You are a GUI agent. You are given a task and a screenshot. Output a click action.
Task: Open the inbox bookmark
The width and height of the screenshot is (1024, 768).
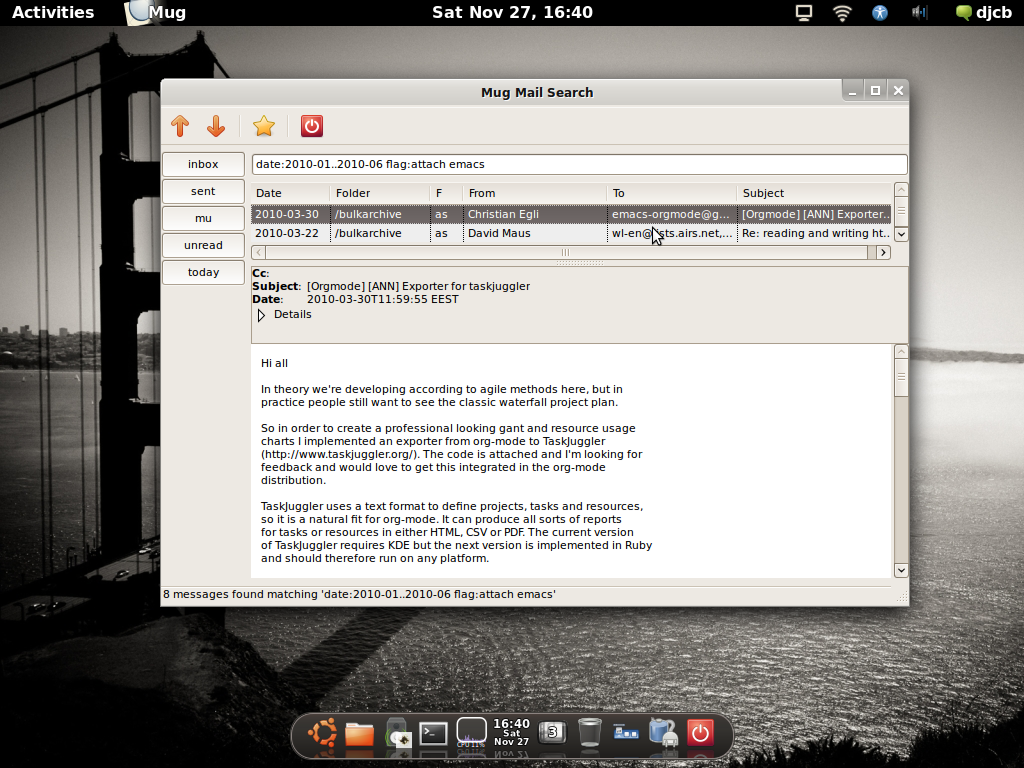(x=203, y=164)
